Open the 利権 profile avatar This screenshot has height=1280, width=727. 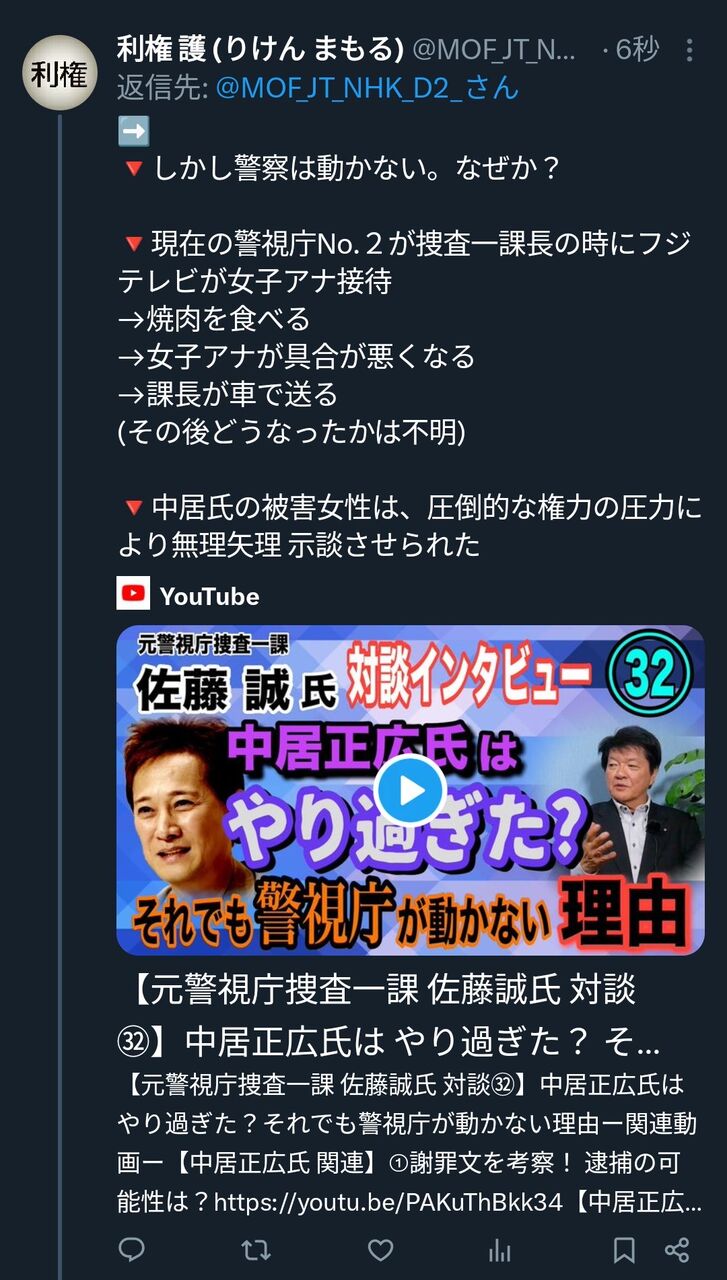point(60,72)
